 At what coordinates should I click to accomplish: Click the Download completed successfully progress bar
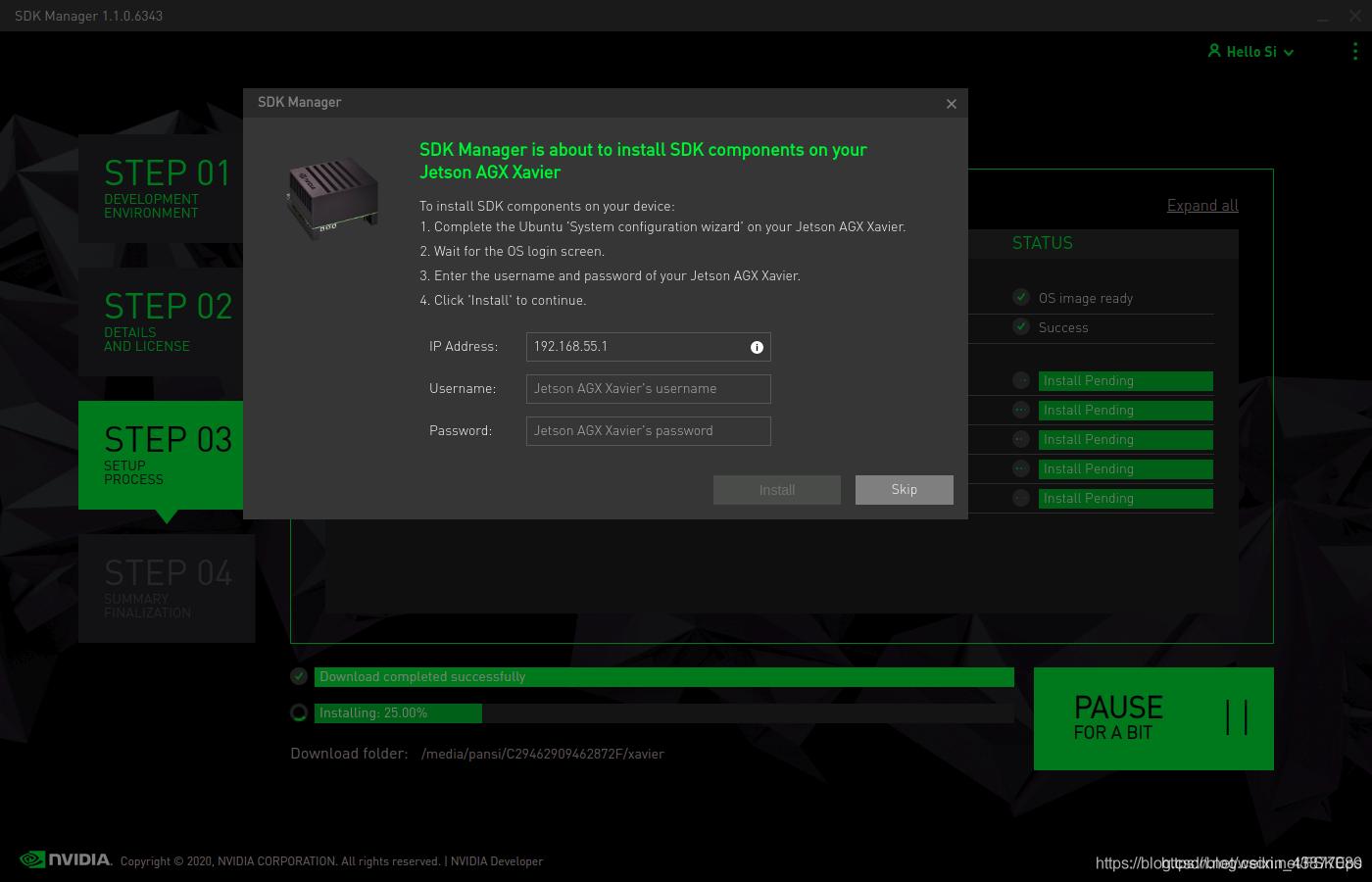tap(664, 677)
